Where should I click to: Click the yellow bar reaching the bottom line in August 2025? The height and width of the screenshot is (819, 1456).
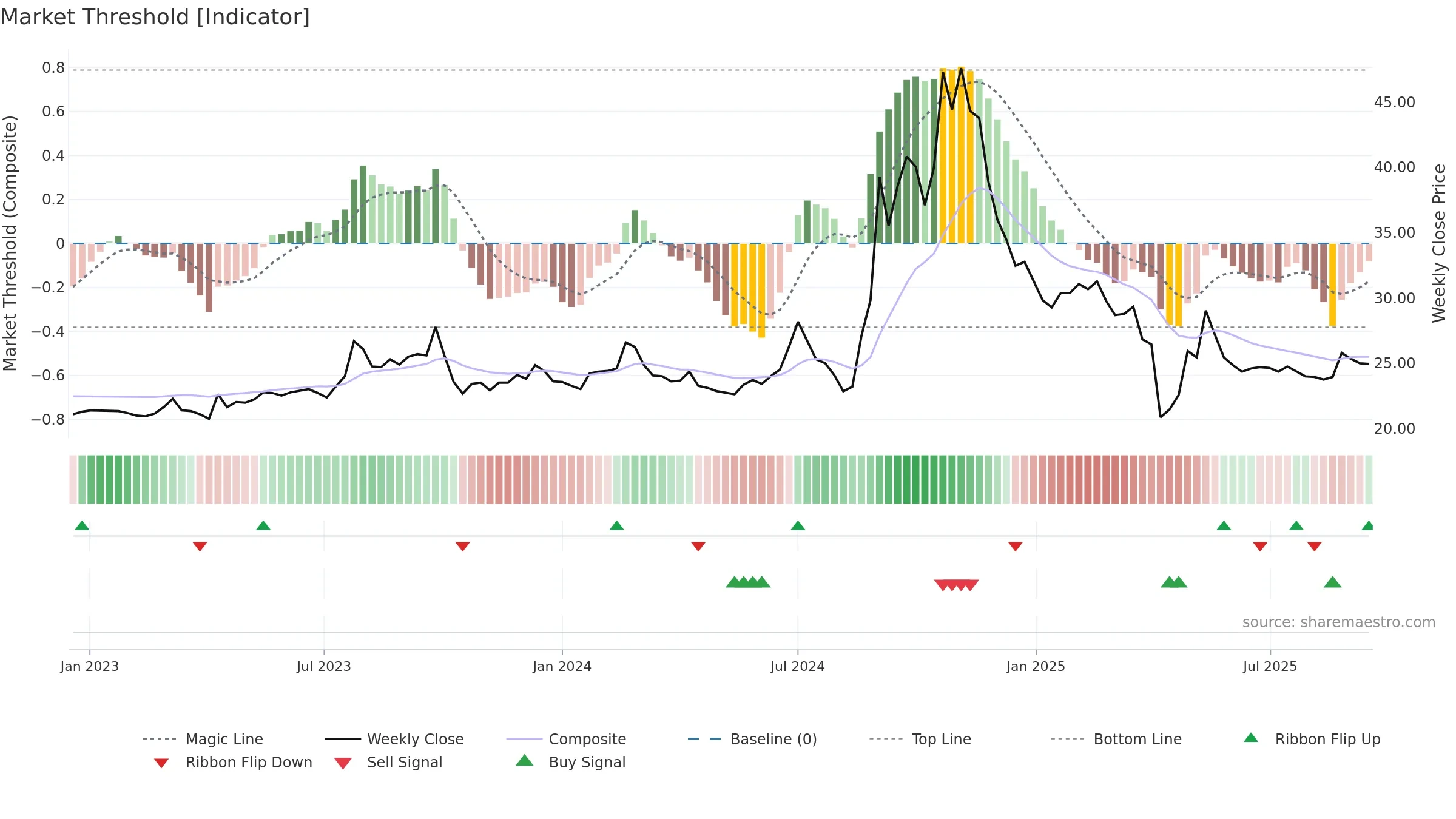1332,285
